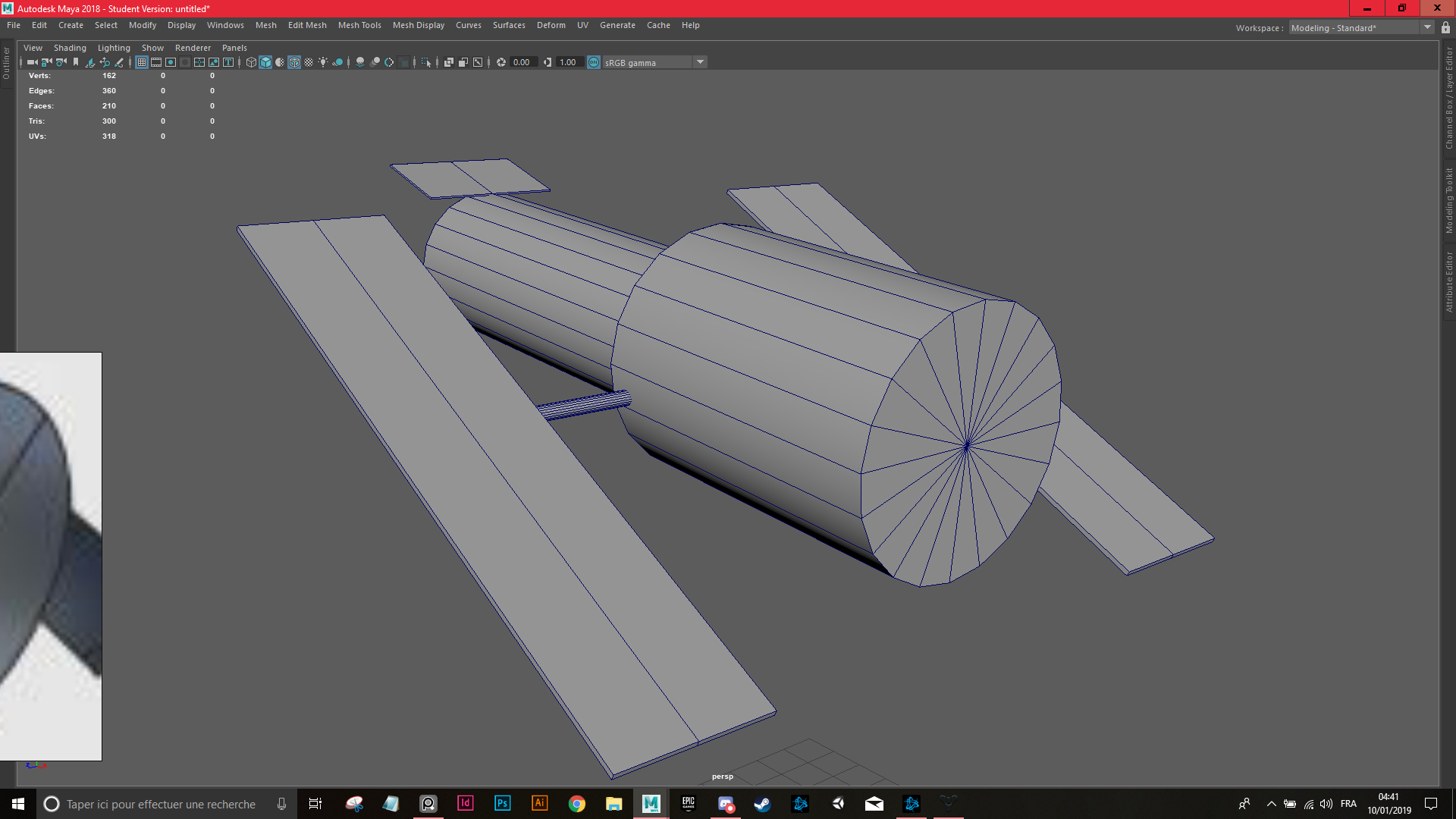
Task: Toggle the viewport grid display icon
Action: coord(142,62)
